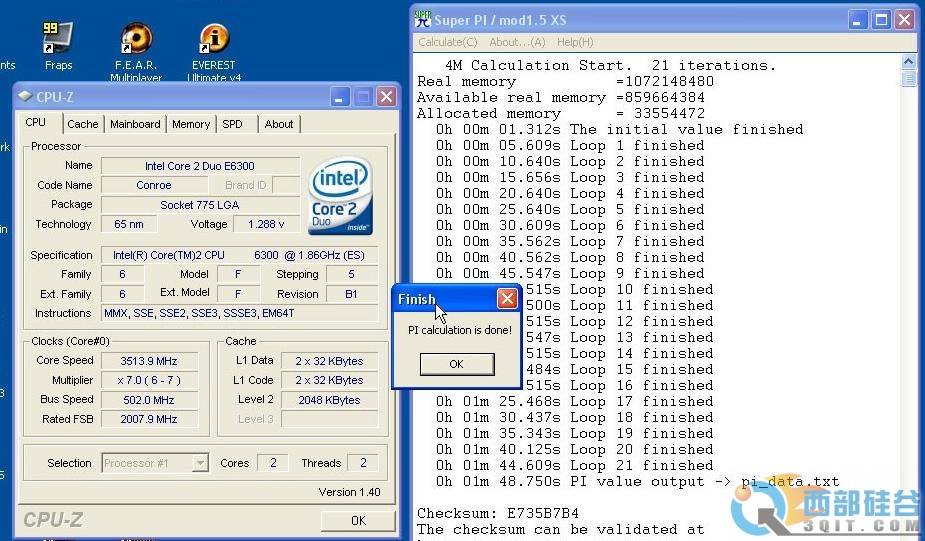Open the Calculate(C) menu

(448, 42)
